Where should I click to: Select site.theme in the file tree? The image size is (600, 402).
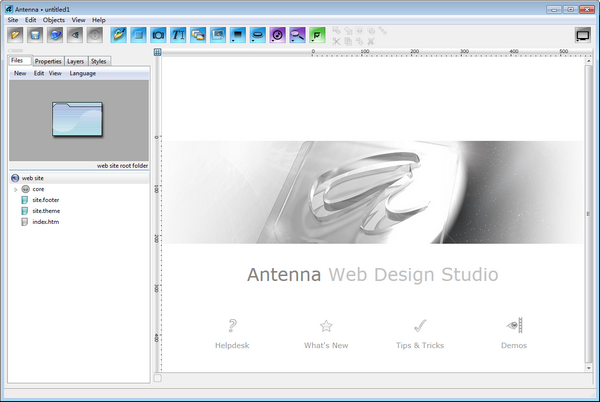tap(46, 211)
